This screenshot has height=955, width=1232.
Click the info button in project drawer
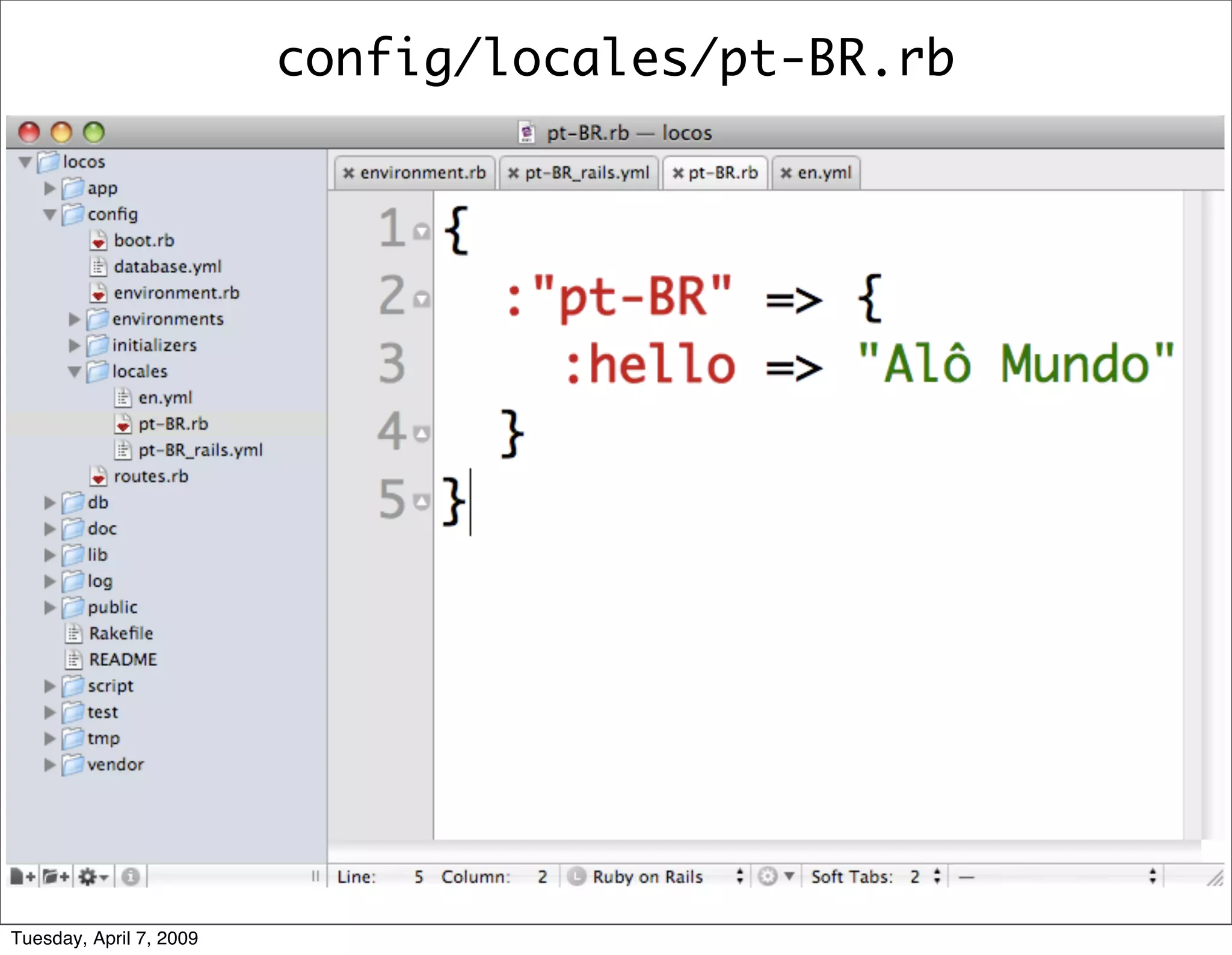coord(131,877)
